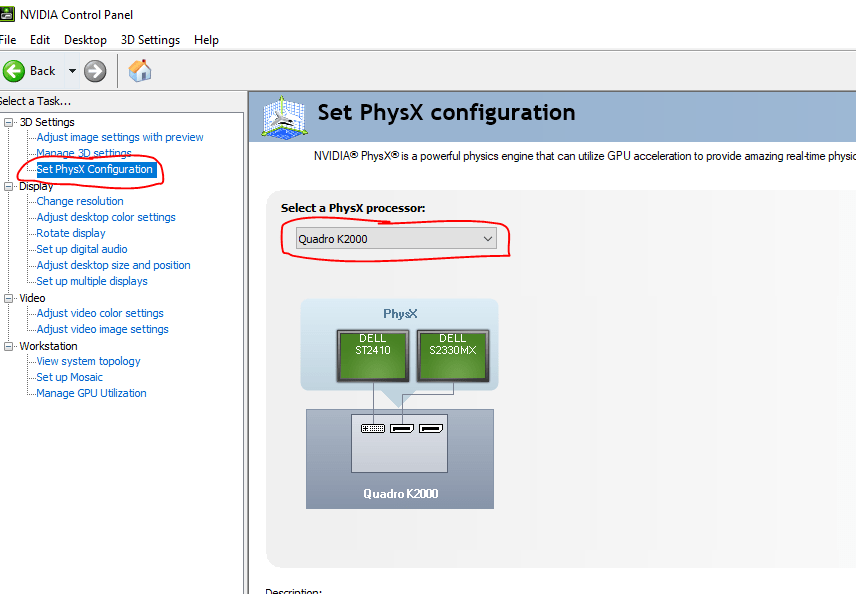Open Set up digital audio
The width and height of the screenshot is (856, 594).
(x=81, y=249)
